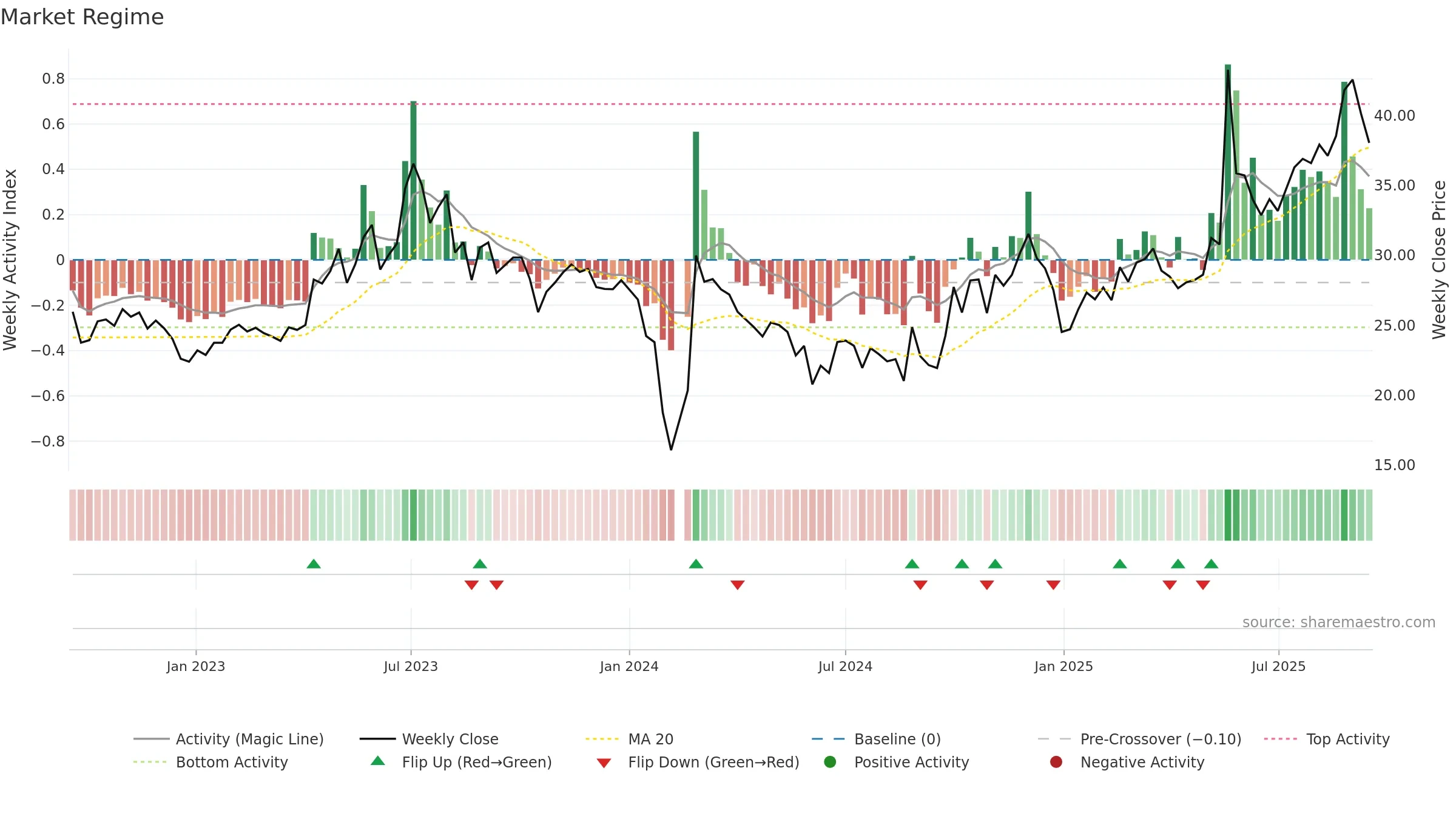Click the leftmost green Flip Up triangle marker

pos(314,564)
